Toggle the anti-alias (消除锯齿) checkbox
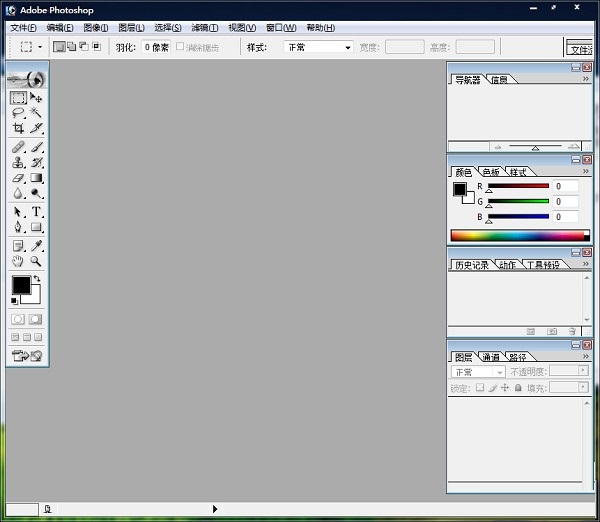Image resolution: width=600 pixels, height=522 pixels. [180, 47]
